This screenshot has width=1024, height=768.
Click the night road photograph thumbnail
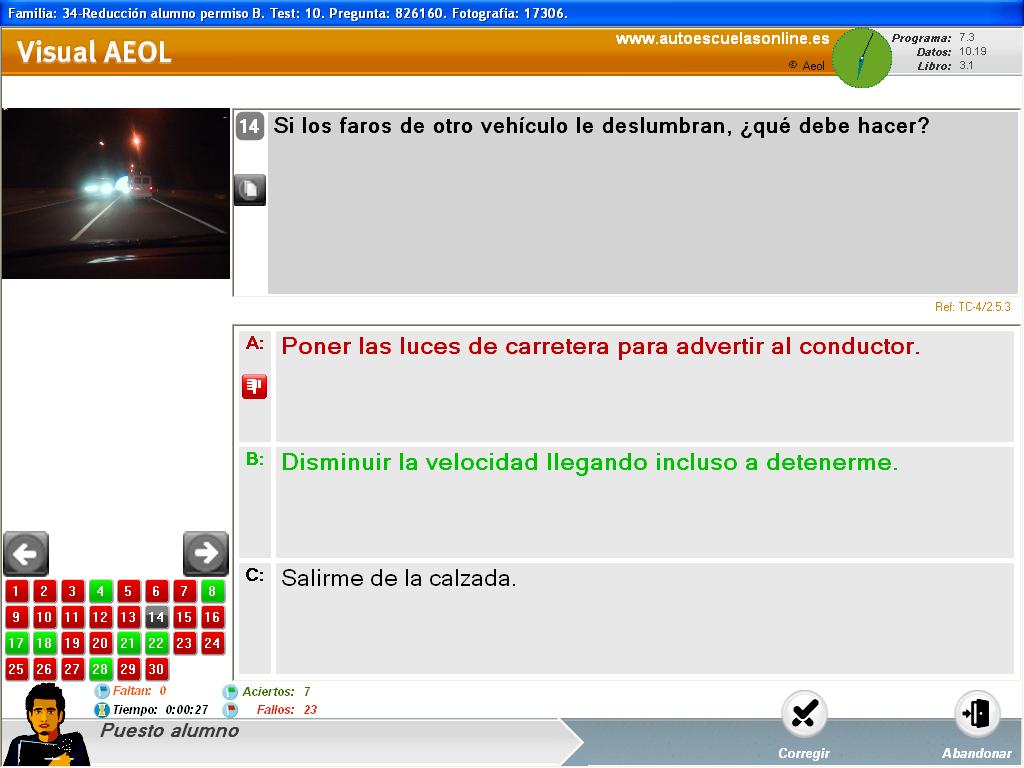116,193
